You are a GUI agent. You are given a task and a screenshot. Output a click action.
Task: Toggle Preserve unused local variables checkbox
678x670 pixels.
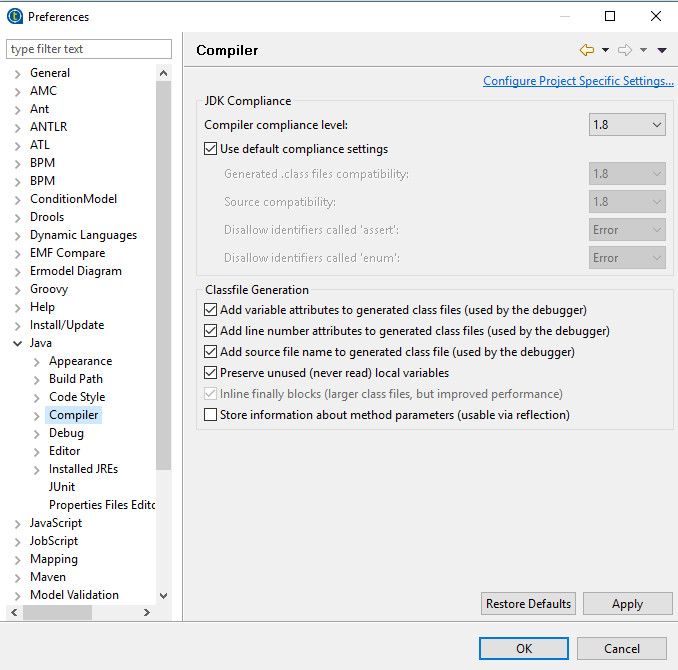(x=210, y=373)
